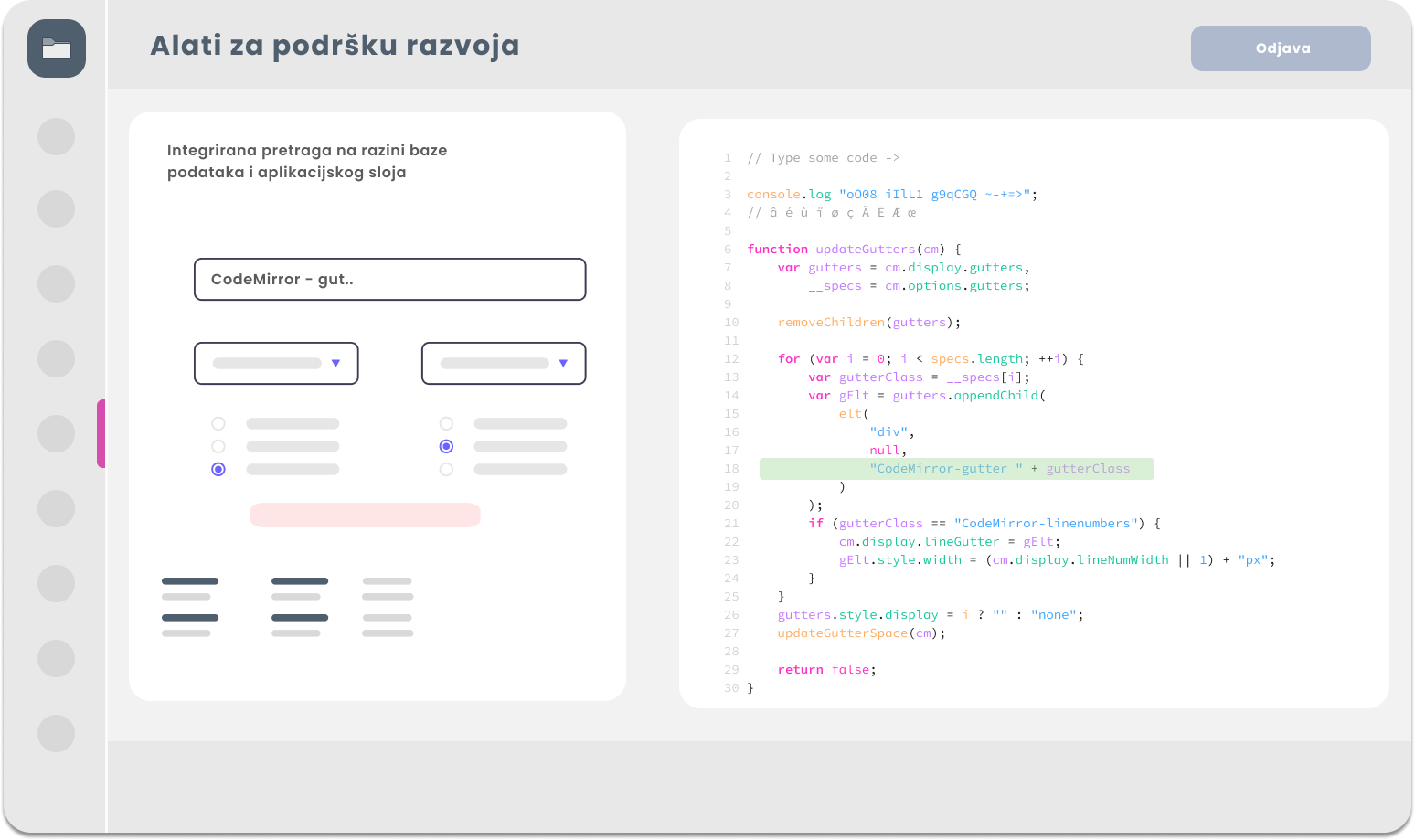Screen dimensions: 1415x840
Task: Click the folder icon at the top of the sidebar
Action: (x=57, y=48)
